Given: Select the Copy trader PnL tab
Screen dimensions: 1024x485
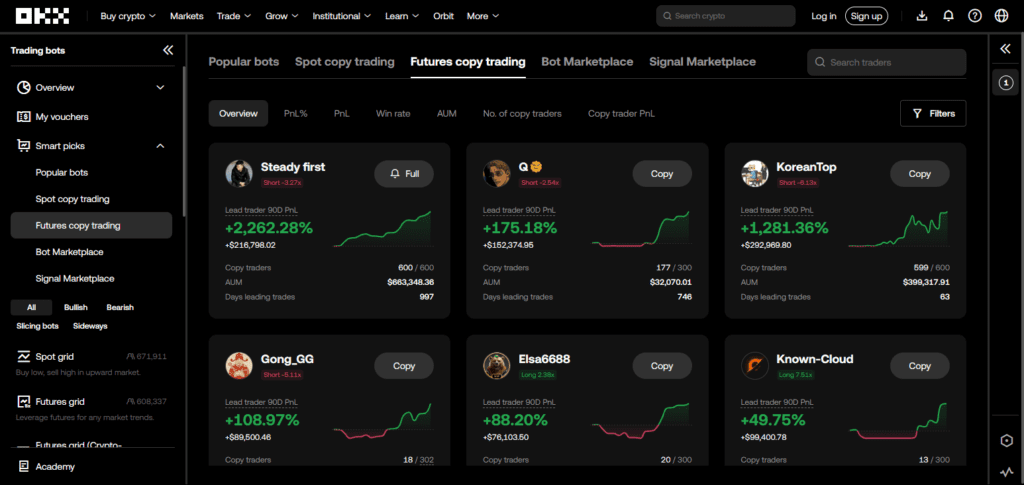Looking at the screenshot, I should click(x=621, y=114).
